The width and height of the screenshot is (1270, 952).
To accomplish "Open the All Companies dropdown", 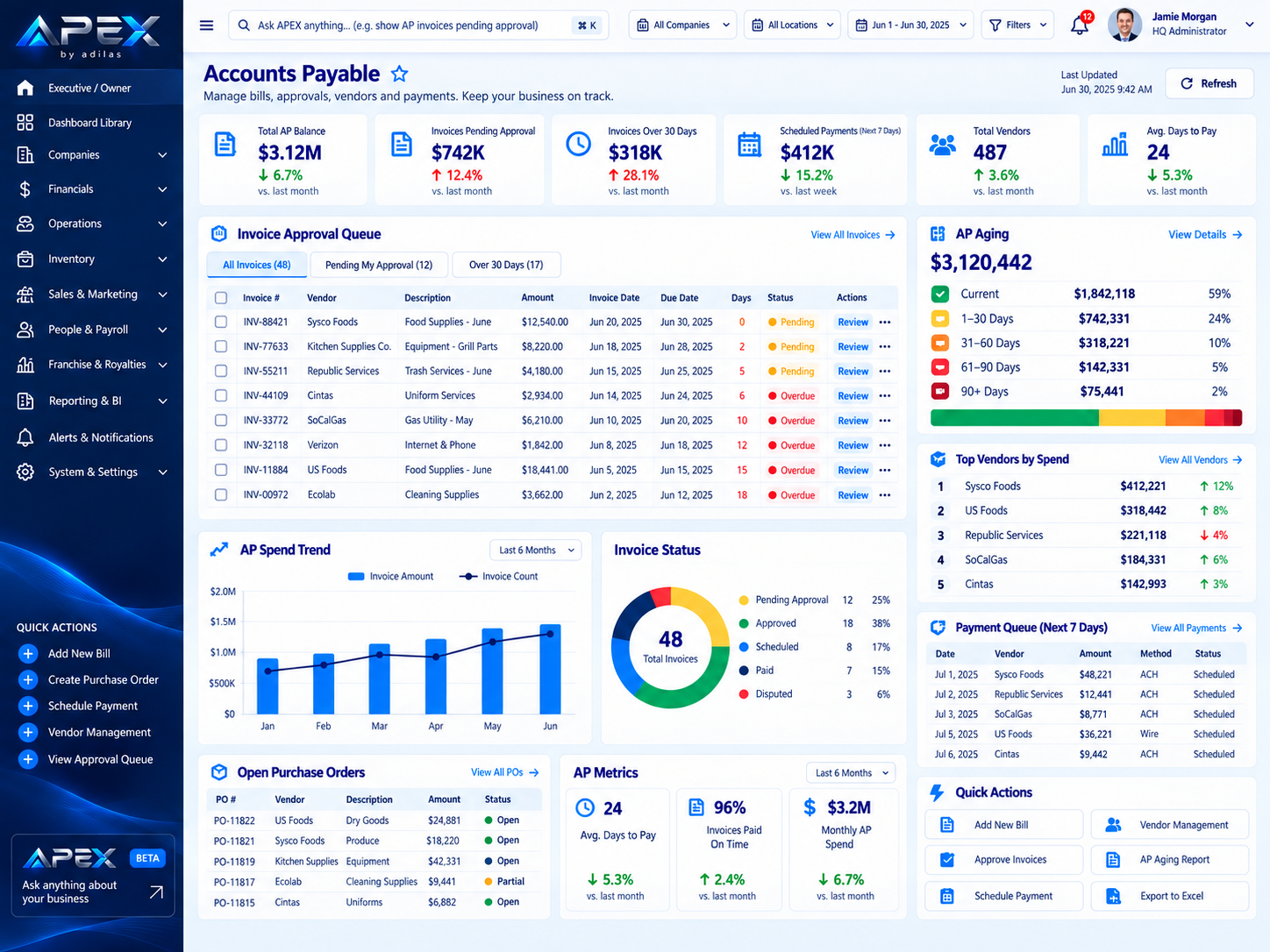I will pyautogui.click(x=682, y=25).
